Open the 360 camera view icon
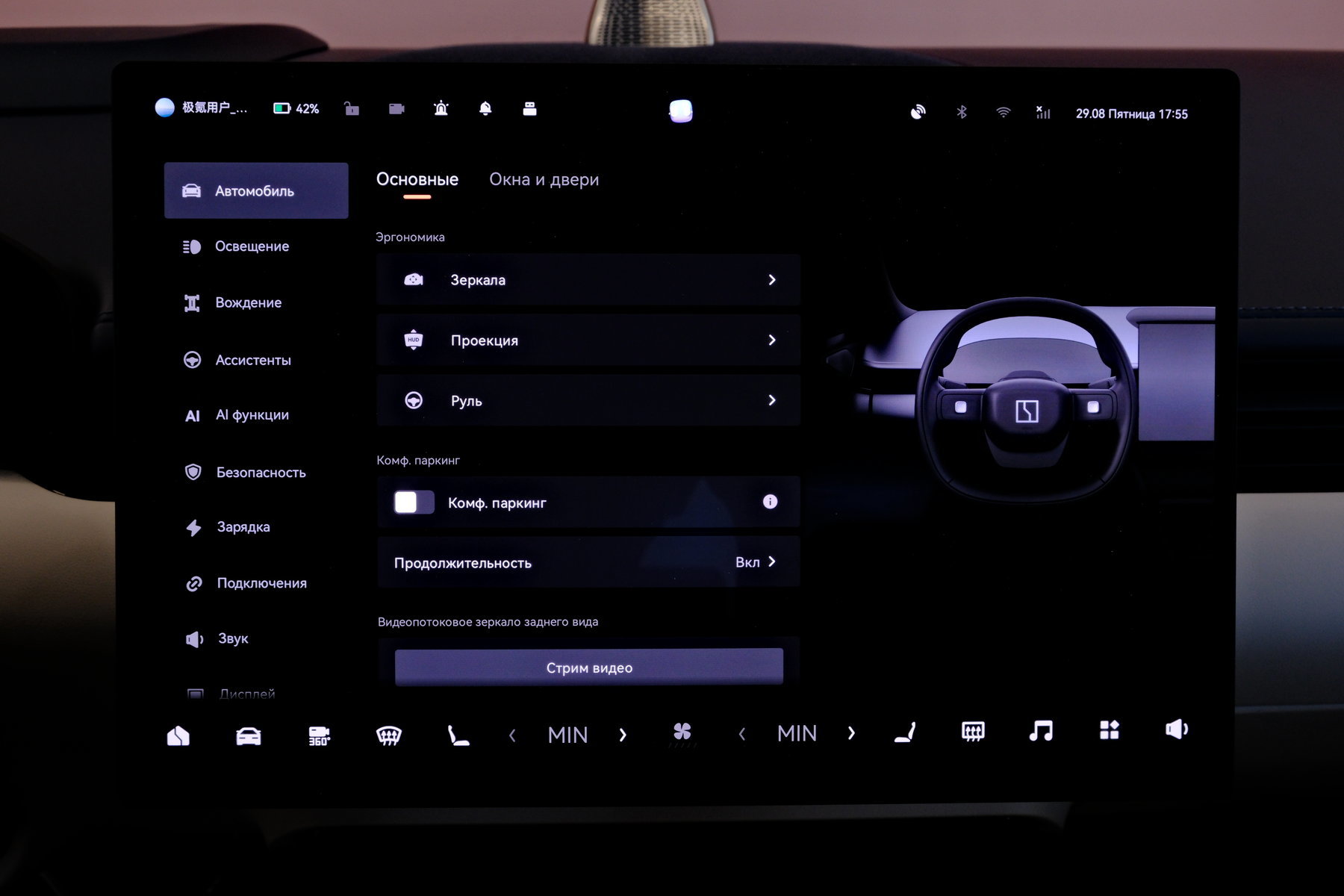The image size is (1344, 896). [x=319, y=735]
